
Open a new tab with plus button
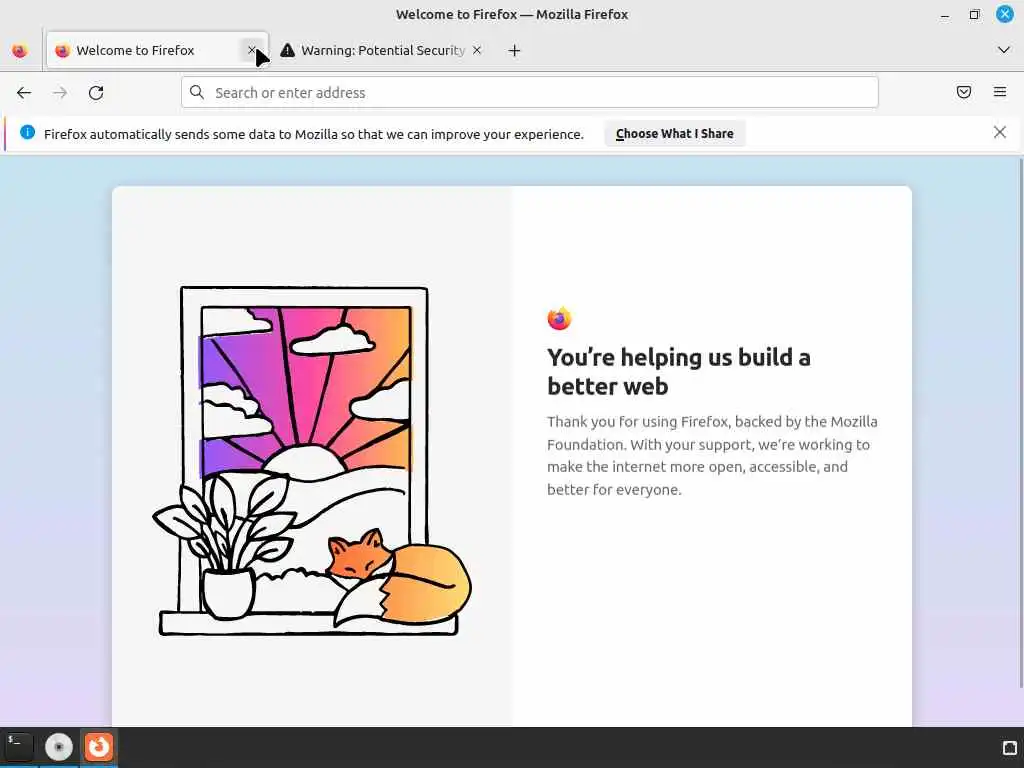pyautogui.click(x=515, y=50)
